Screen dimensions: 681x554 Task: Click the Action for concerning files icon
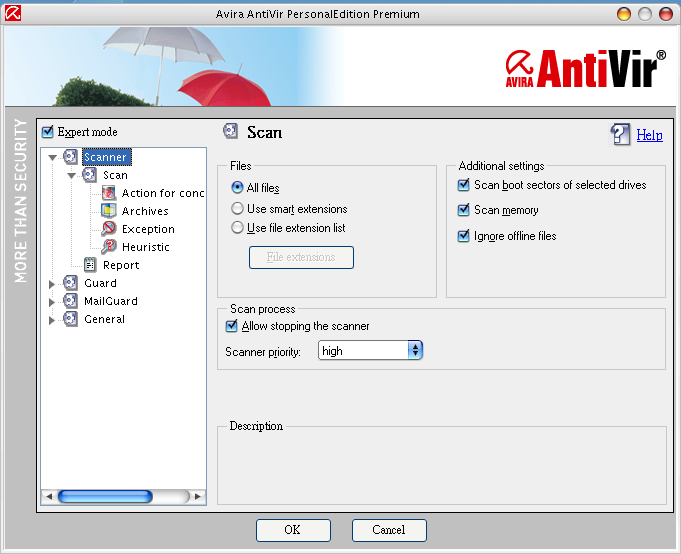[109, 193]
